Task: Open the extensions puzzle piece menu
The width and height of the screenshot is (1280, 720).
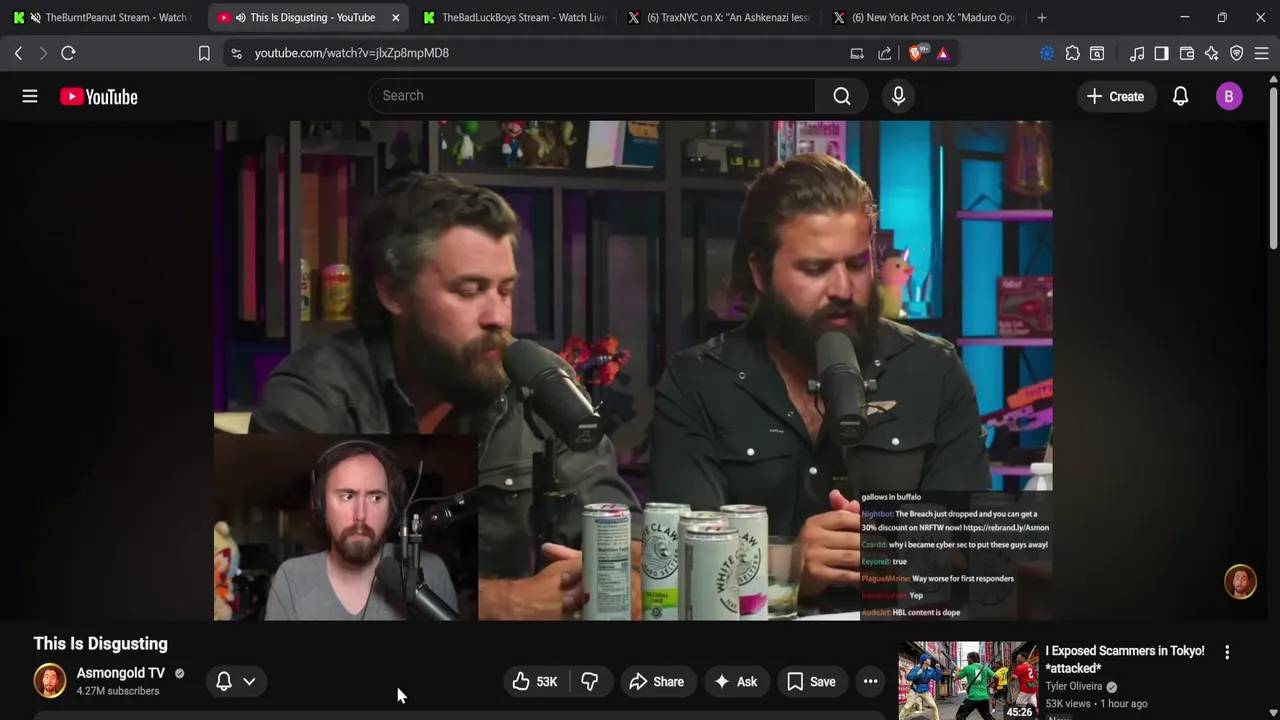Action: 1072,53
